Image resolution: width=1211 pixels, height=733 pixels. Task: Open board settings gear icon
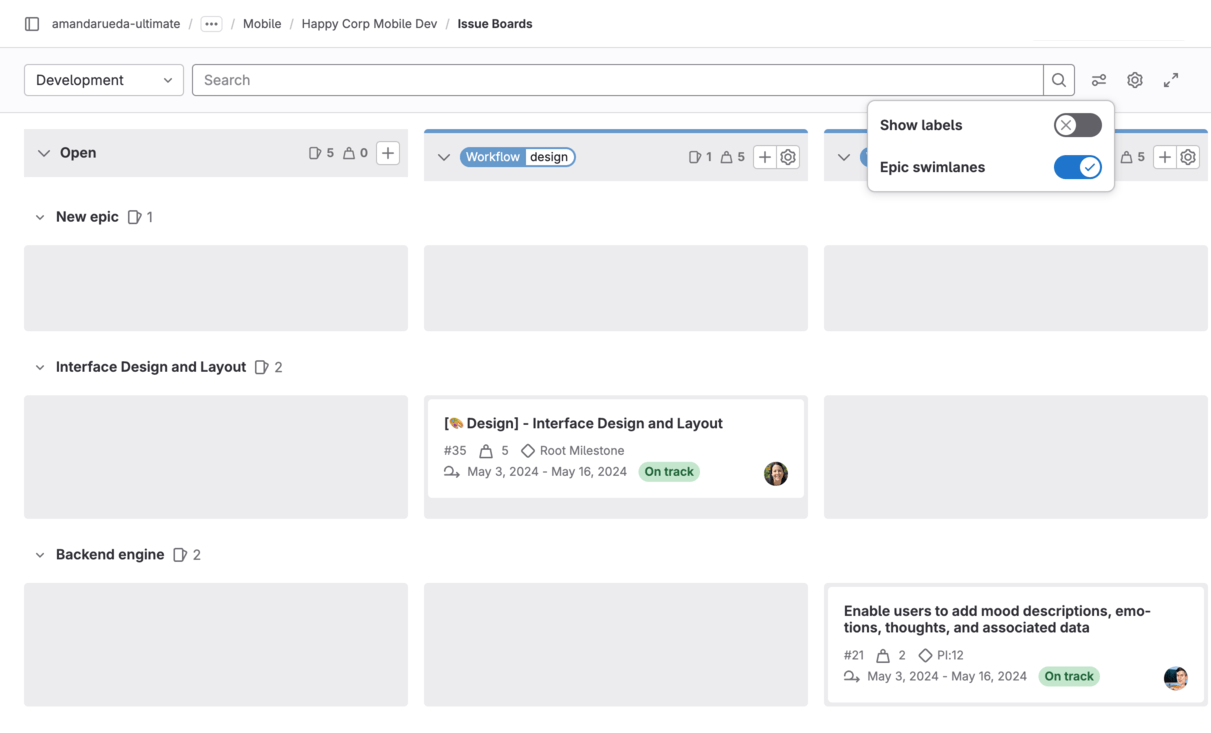1135,80
